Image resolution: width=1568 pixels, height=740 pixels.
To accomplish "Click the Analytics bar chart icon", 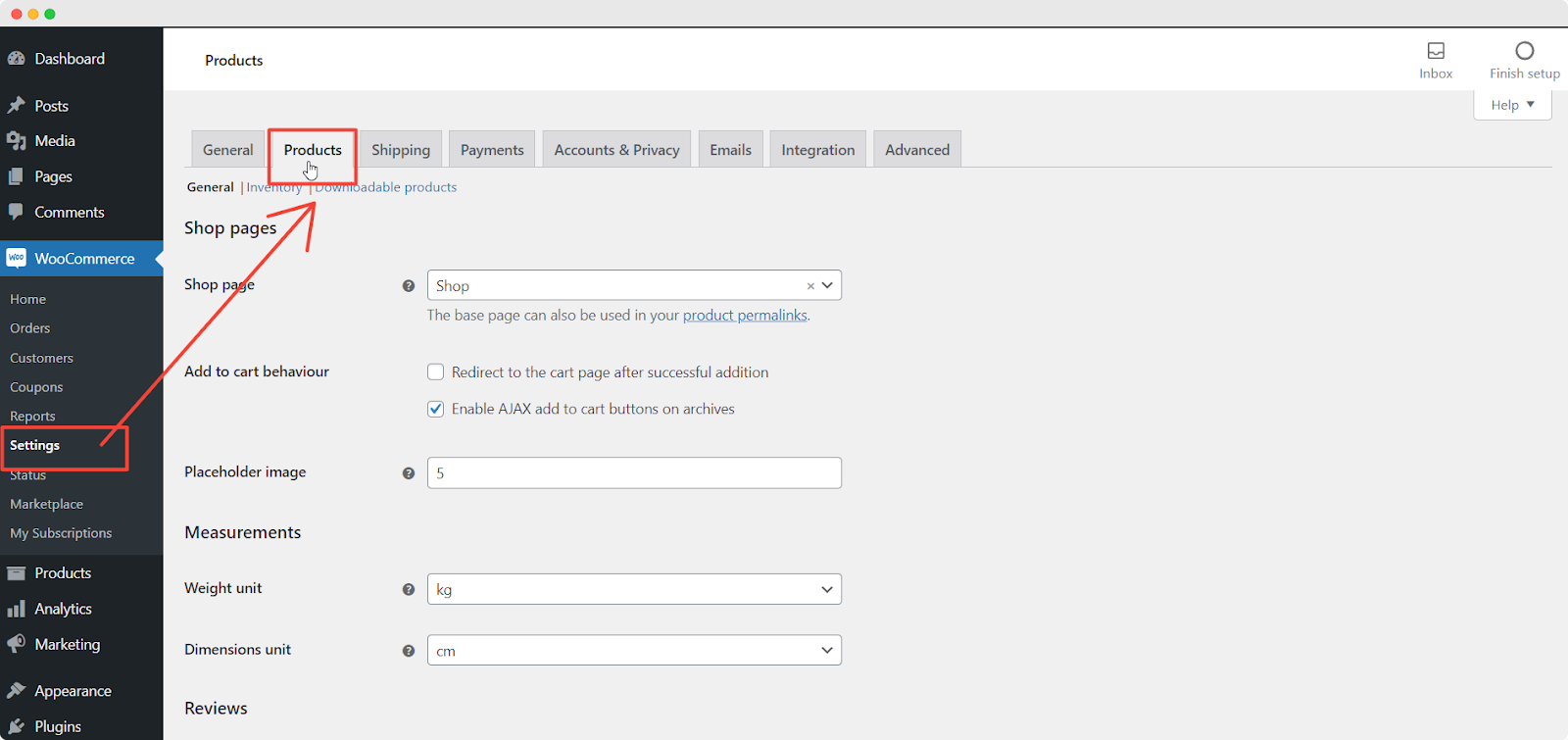I will [16, 609].
